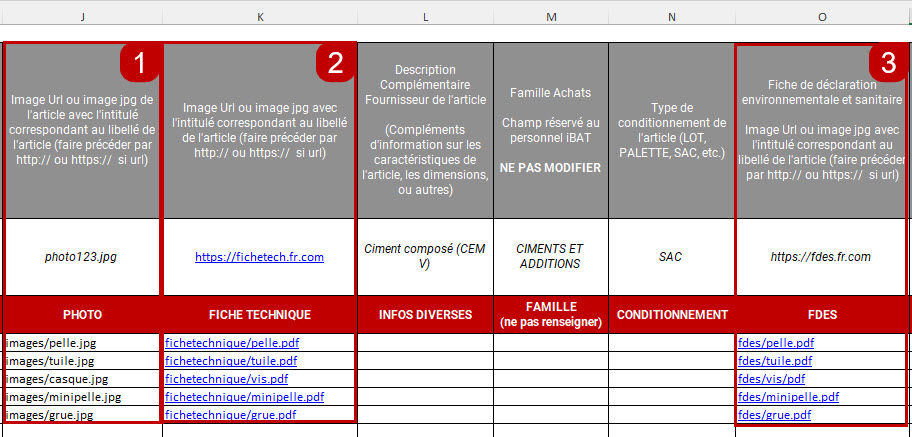Click the red number 2 badge
This screenshot has height=437, width=912.
(335, 63)
